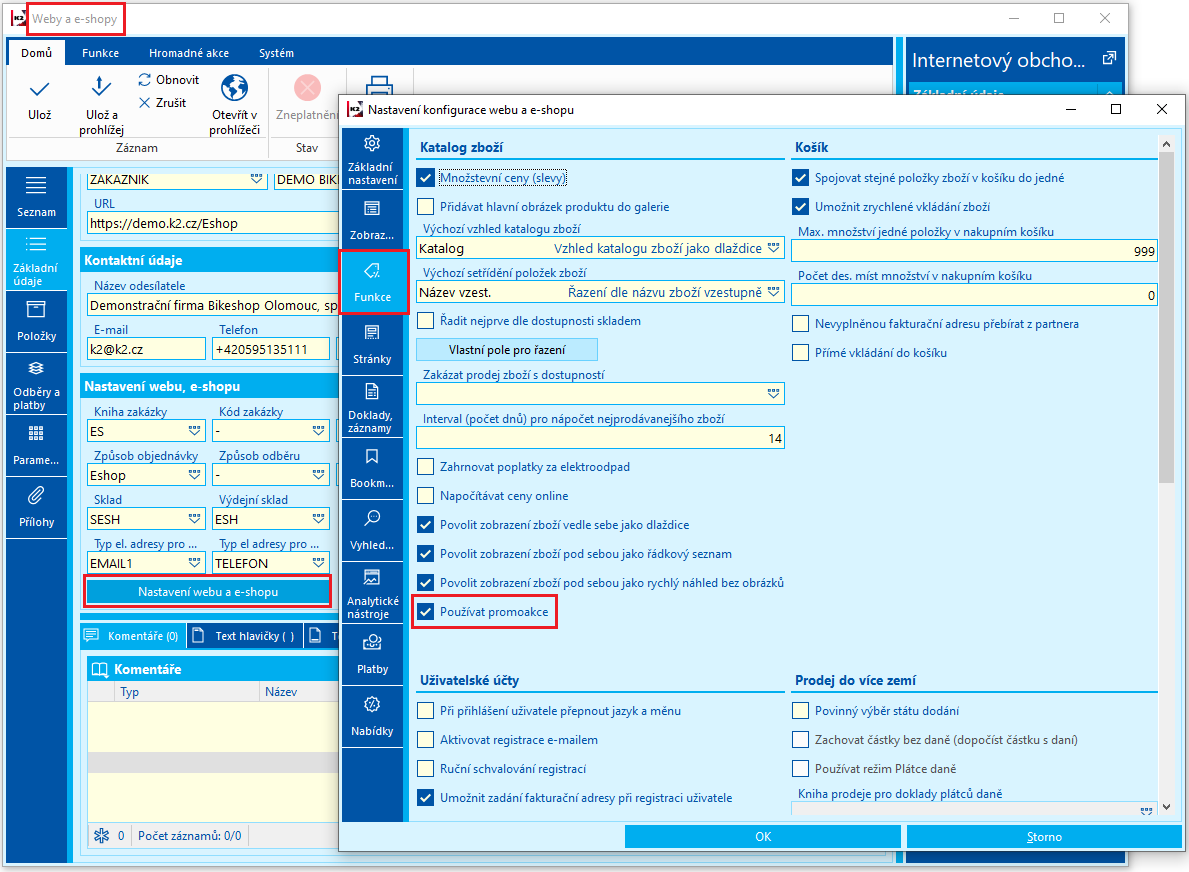Select Bookmarks section in the config dialog
1189x872 pixels.
click(x=372, y=469)
